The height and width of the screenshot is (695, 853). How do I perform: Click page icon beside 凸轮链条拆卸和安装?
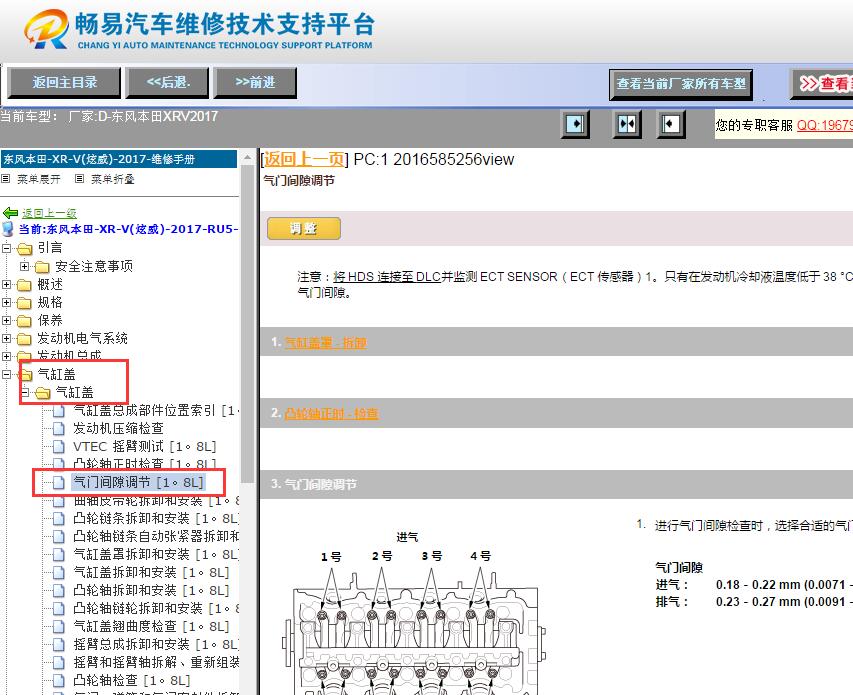point(59,518)
